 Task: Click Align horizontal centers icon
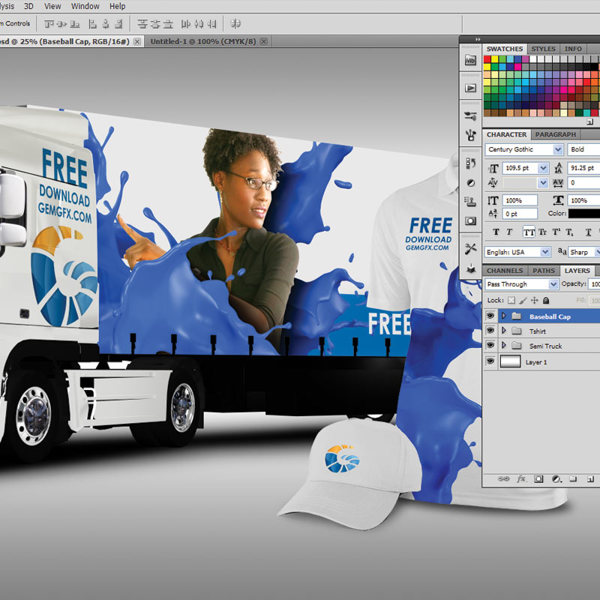point(106,24)
